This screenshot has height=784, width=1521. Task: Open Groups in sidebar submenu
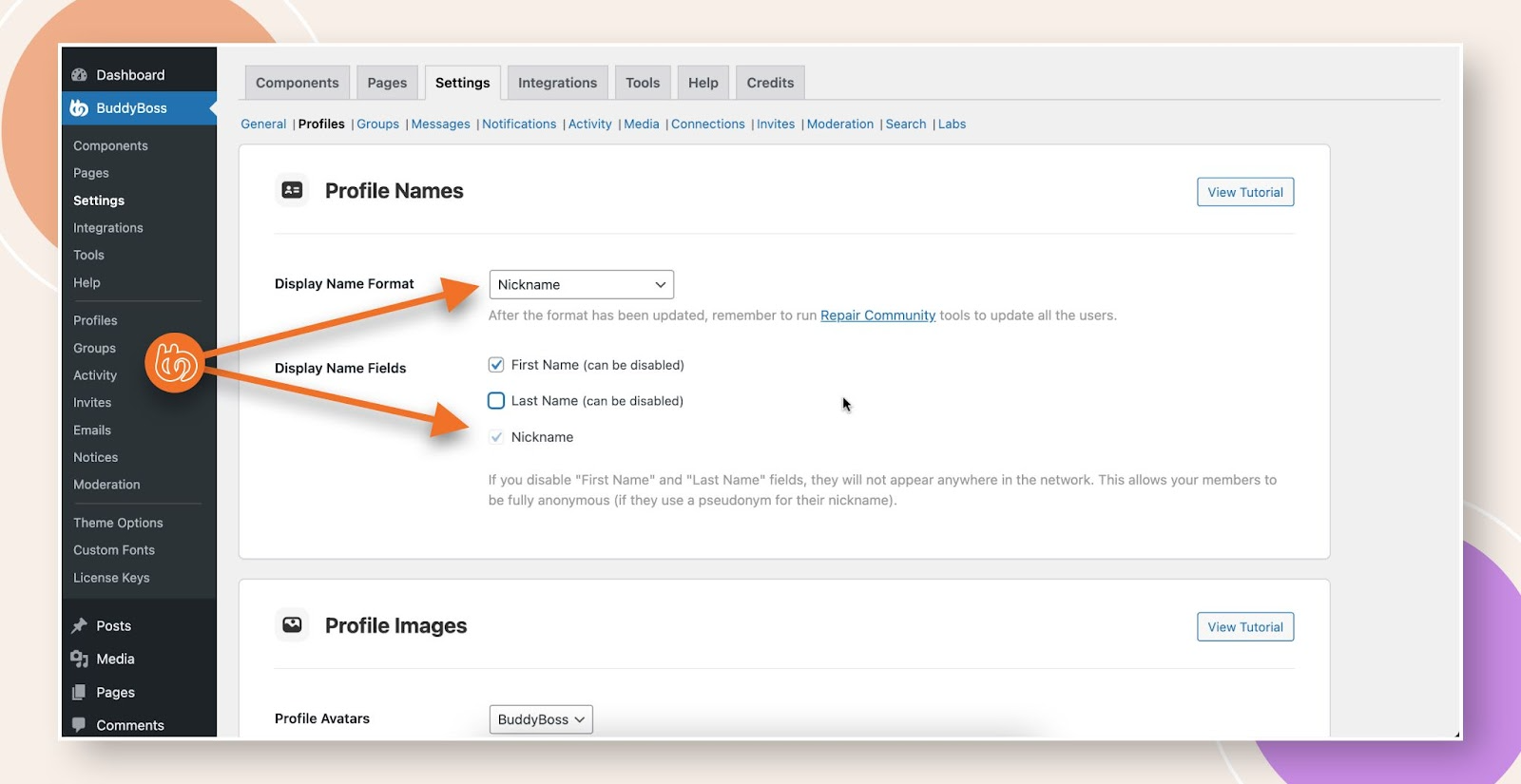94,349
